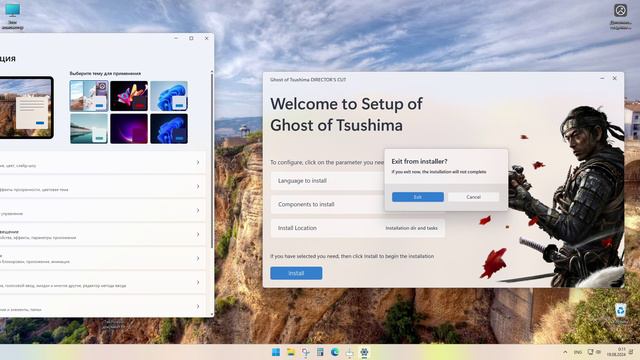Click 'Installation dir and tasks' text
The width and height of the screenshot is (640, 360).
pyautogui.click(x=411, y=228)
